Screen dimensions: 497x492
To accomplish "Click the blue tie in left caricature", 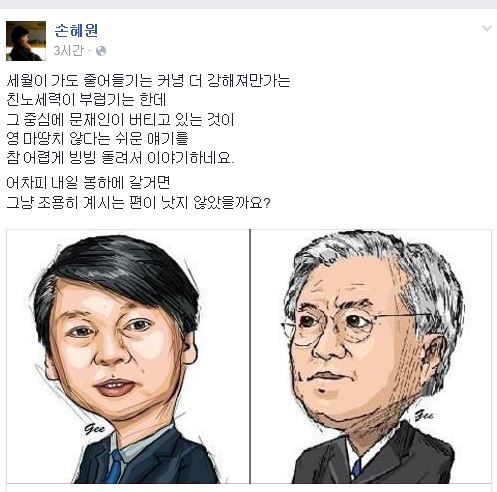I will [x=115, y=466].
